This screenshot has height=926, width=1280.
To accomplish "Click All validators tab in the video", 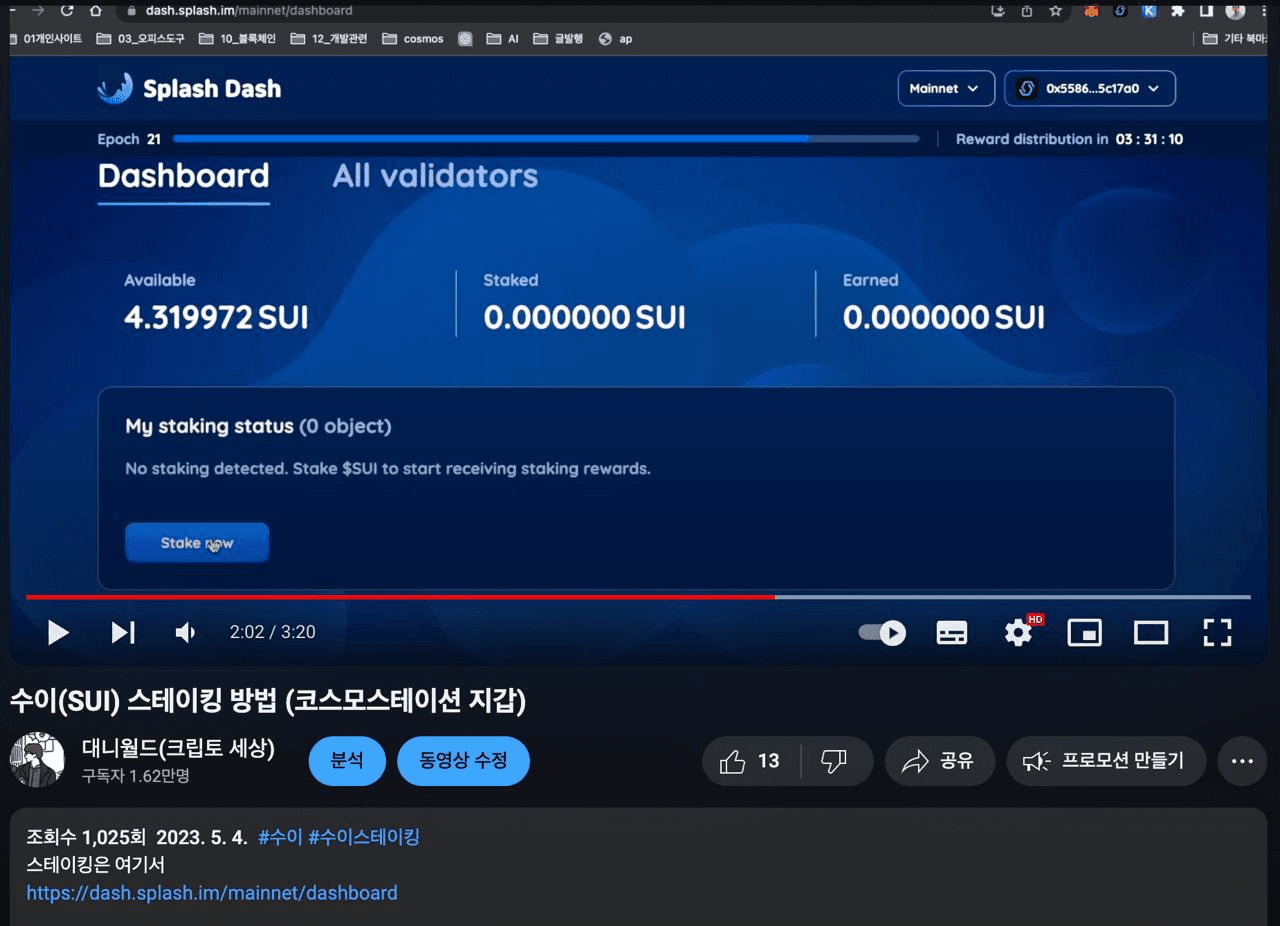I will tap(435, 176).
